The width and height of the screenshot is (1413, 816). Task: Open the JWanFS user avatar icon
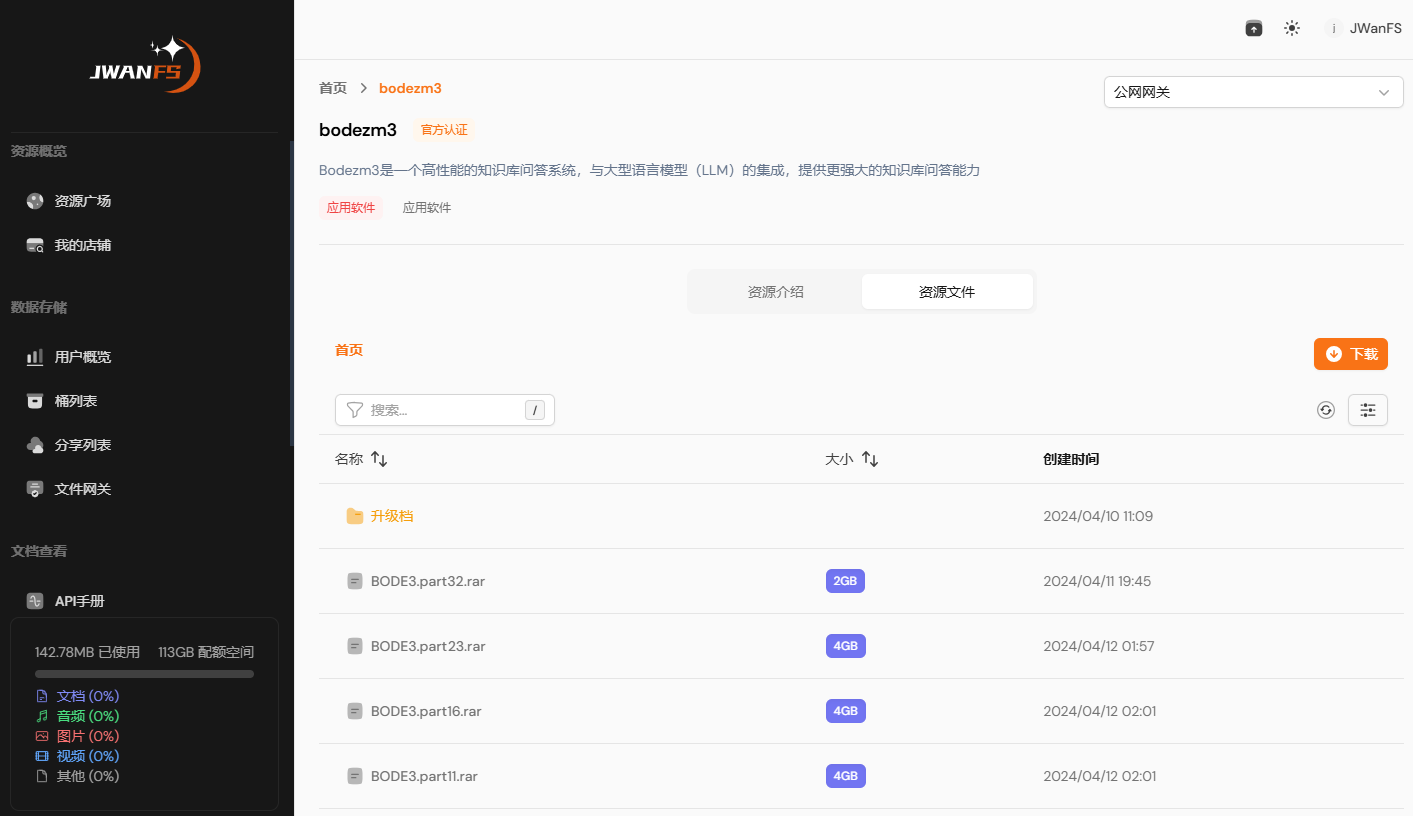[x=1334, y=28]
